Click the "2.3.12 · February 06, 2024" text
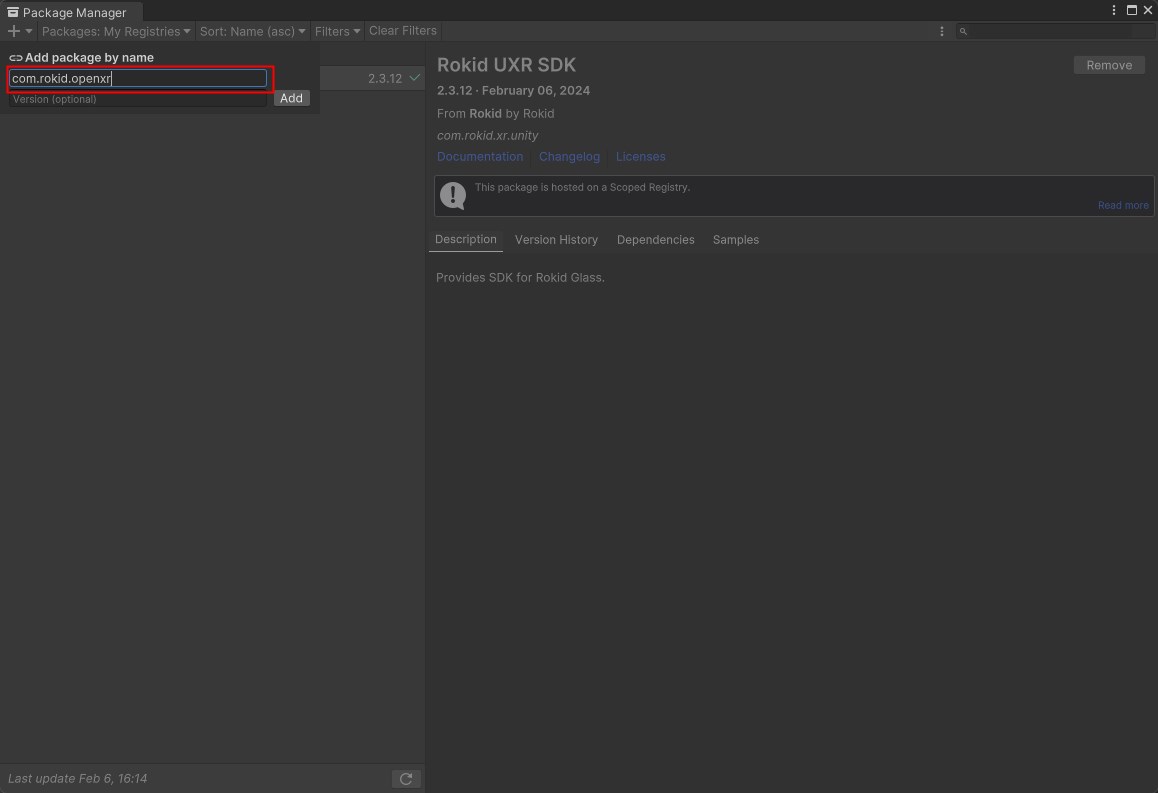 [x=513, y=91]
